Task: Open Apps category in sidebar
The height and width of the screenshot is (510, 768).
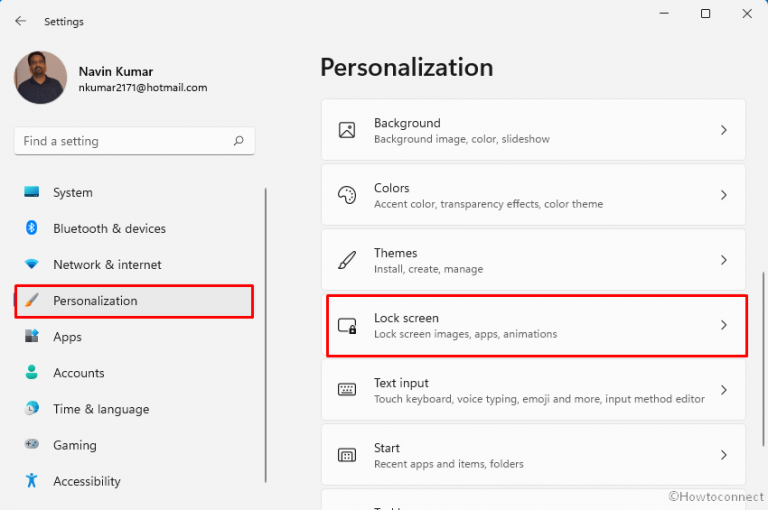Action: click(x=67, y=337)
